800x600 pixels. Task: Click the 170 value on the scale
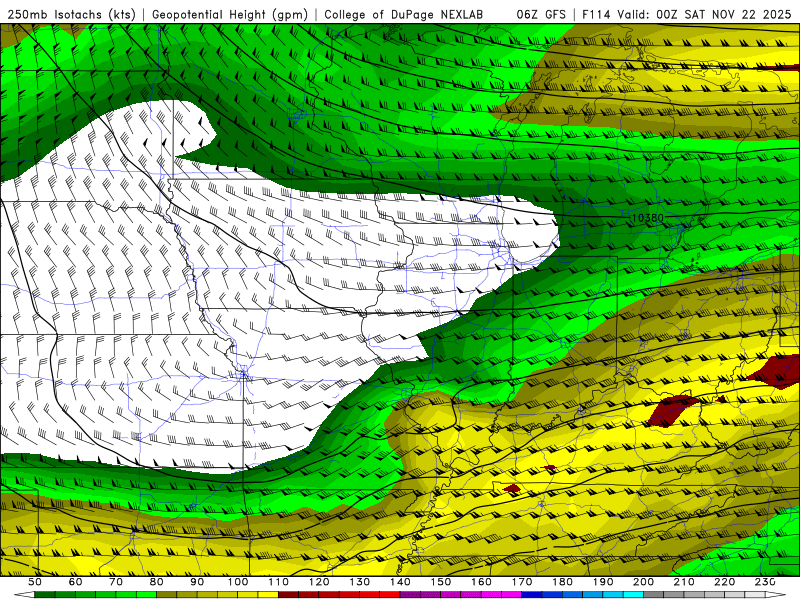click(522, 582)
